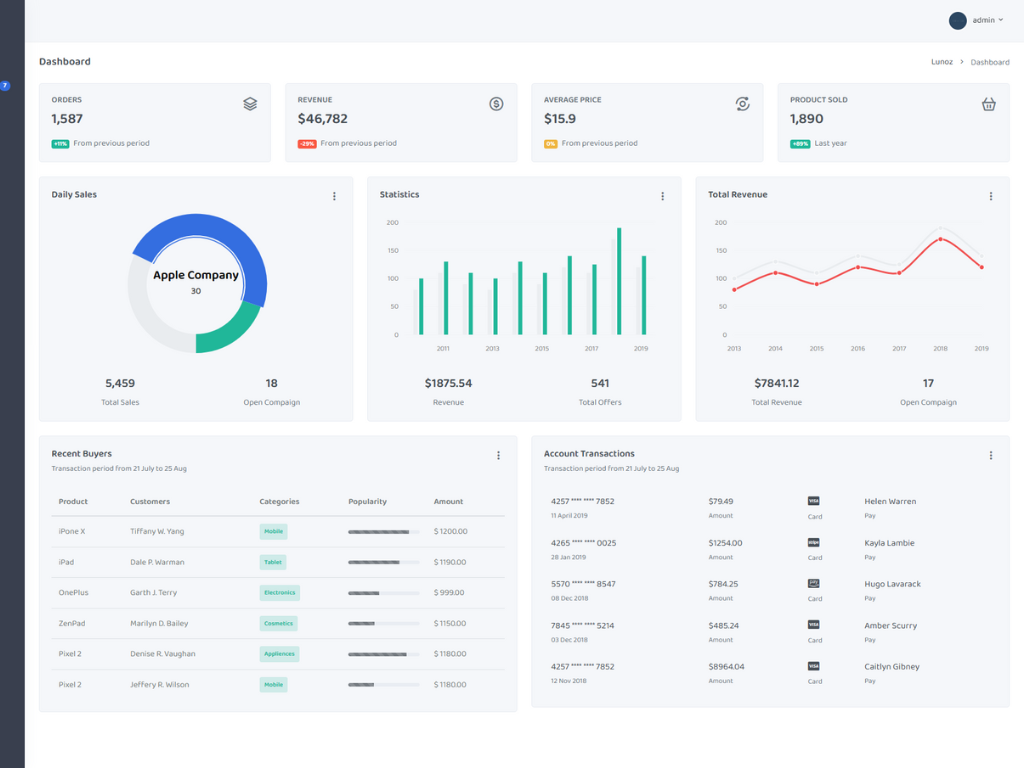Click the Product Sold basket icon
This screenshot has width=1024, height=768.
coord(988,104)
